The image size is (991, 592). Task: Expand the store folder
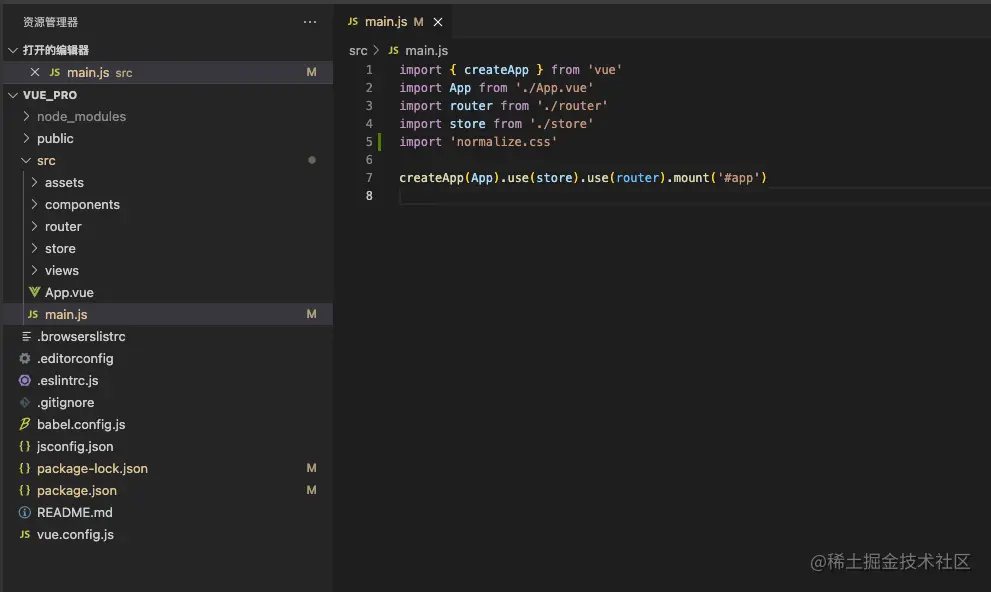(34, 248)
